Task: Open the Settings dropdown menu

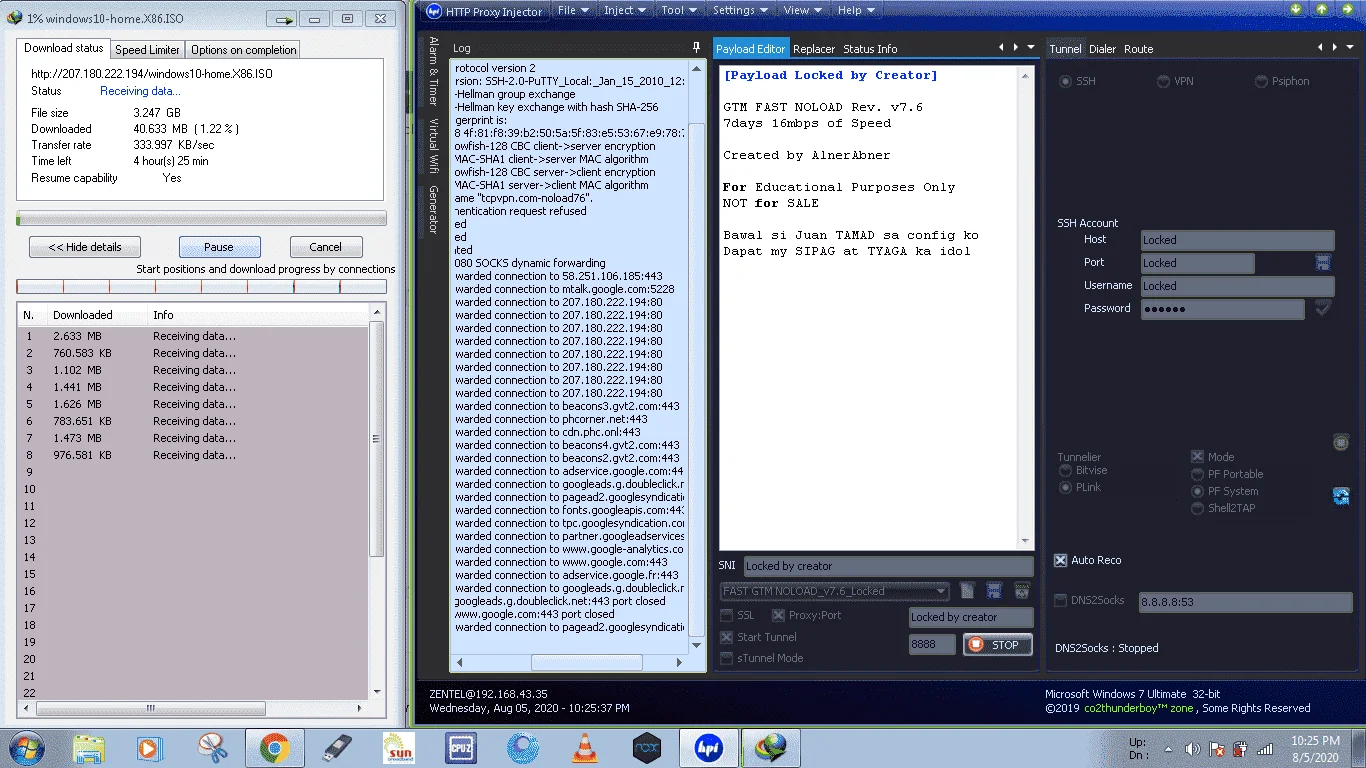Action: tap(740, 10)
